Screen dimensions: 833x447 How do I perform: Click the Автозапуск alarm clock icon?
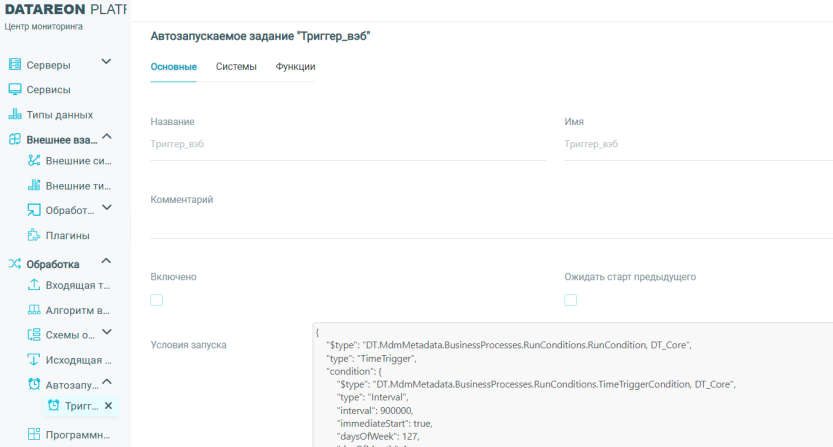(x=34, y=385)
